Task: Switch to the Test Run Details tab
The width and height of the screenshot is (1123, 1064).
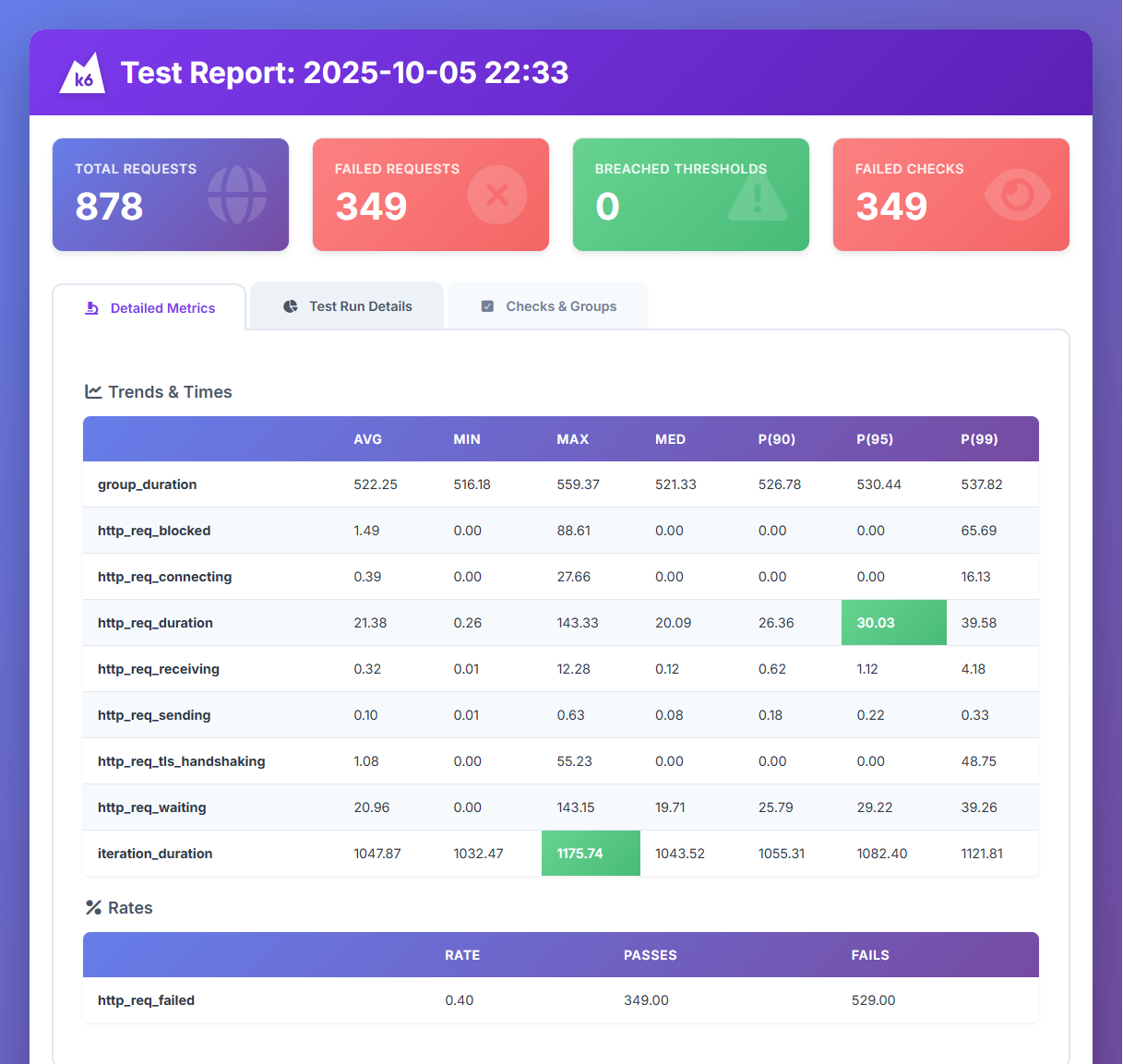Action: tap(347, 306)
